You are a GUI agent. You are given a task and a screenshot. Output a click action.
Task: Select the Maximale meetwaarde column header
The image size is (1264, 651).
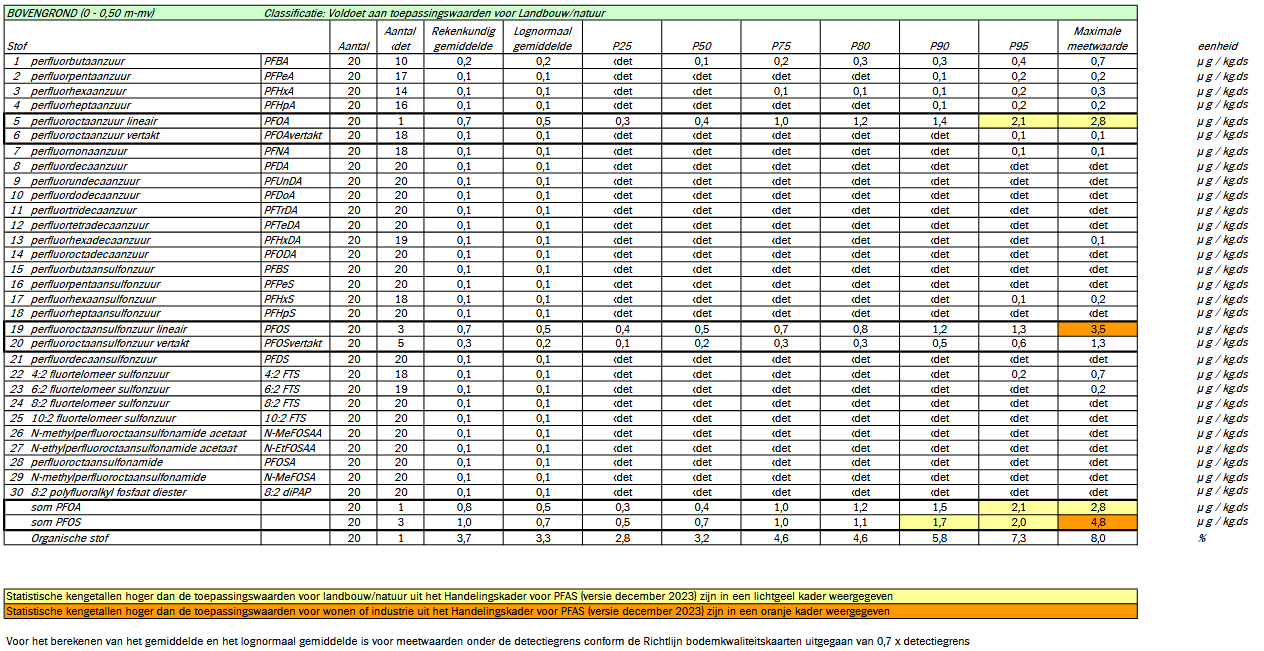click(1098, 38)
